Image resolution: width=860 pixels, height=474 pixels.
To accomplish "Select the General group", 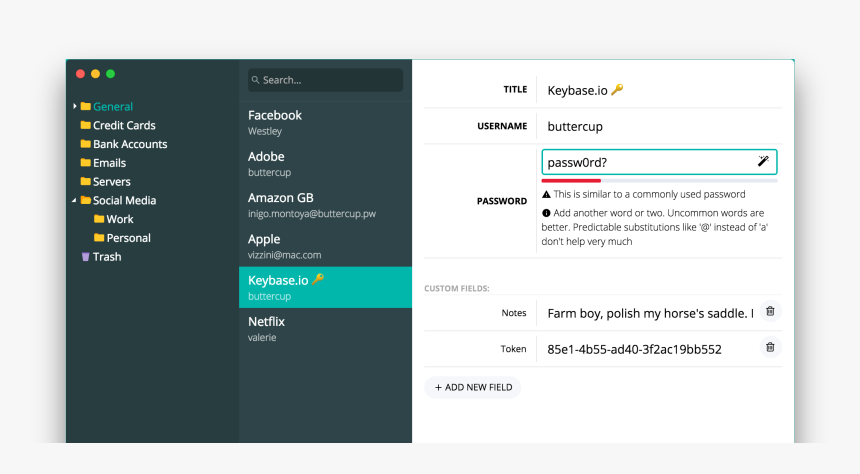I will tap(112, 106).
